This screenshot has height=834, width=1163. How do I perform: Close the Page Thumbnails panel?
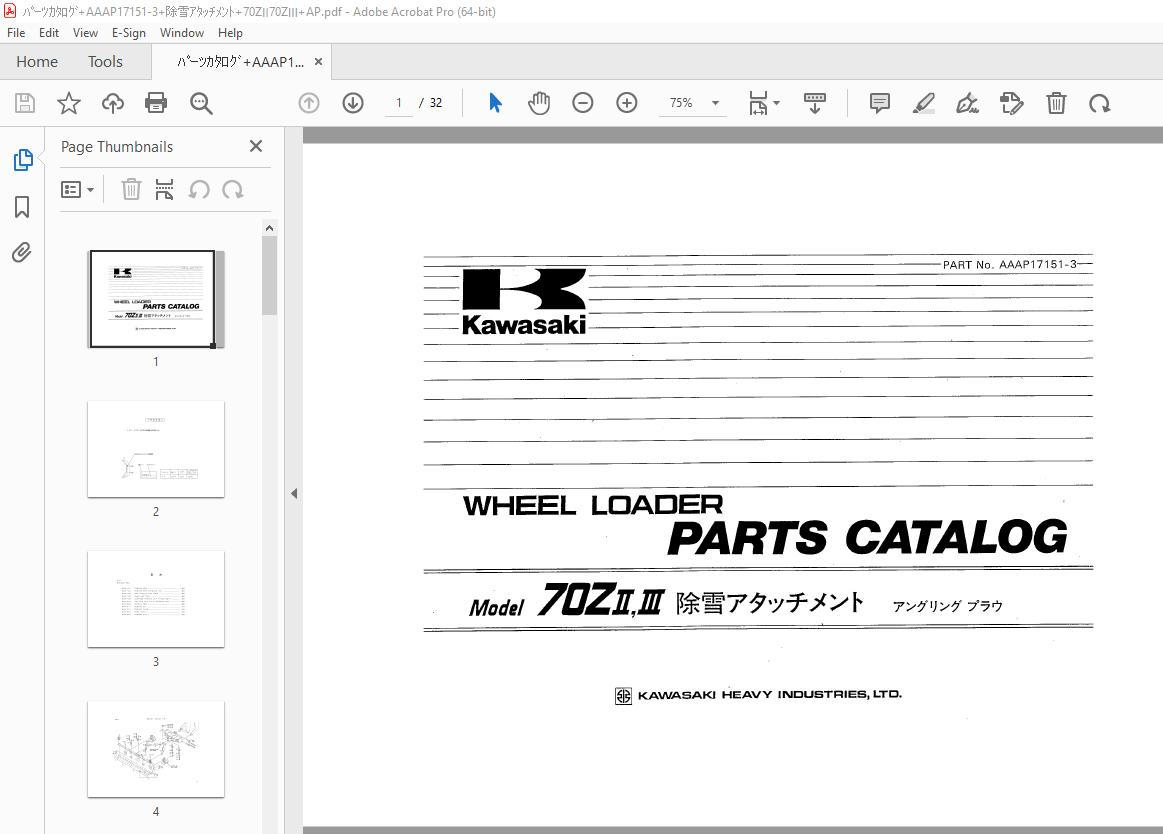click(256, 146)
